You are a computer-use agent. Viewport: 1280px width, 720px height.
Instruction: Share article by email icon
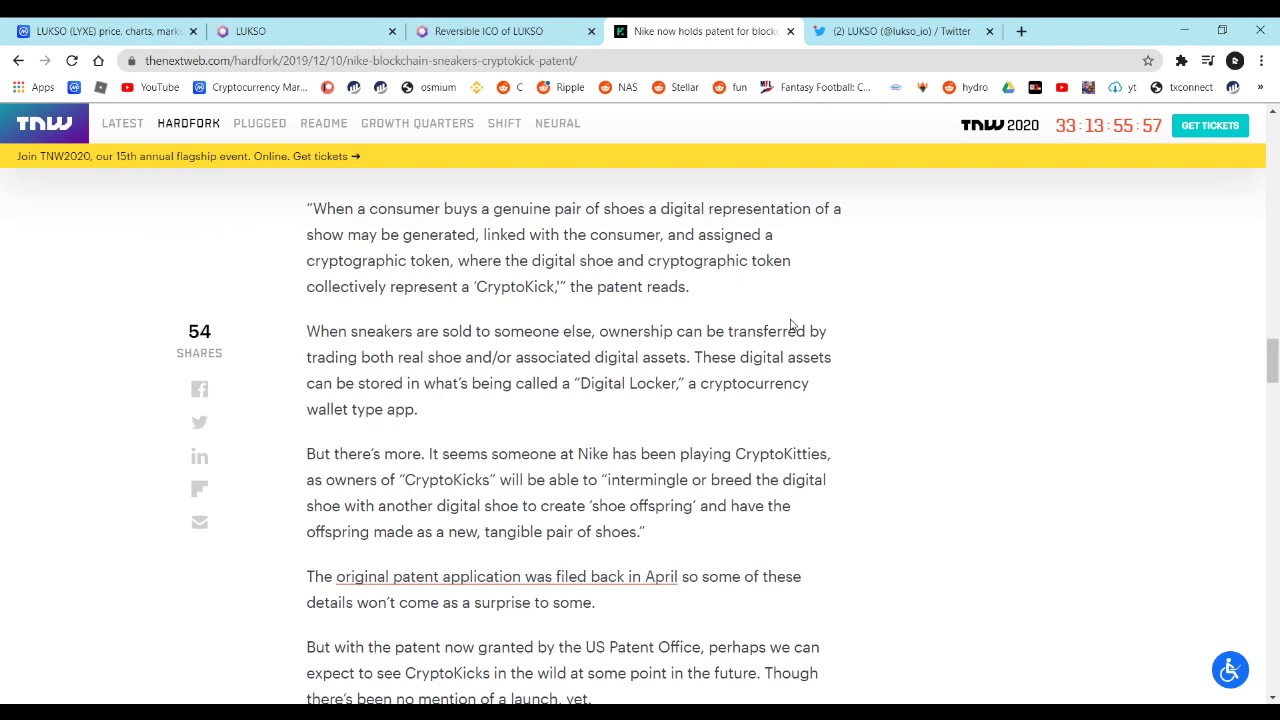[x=199, y=522]
